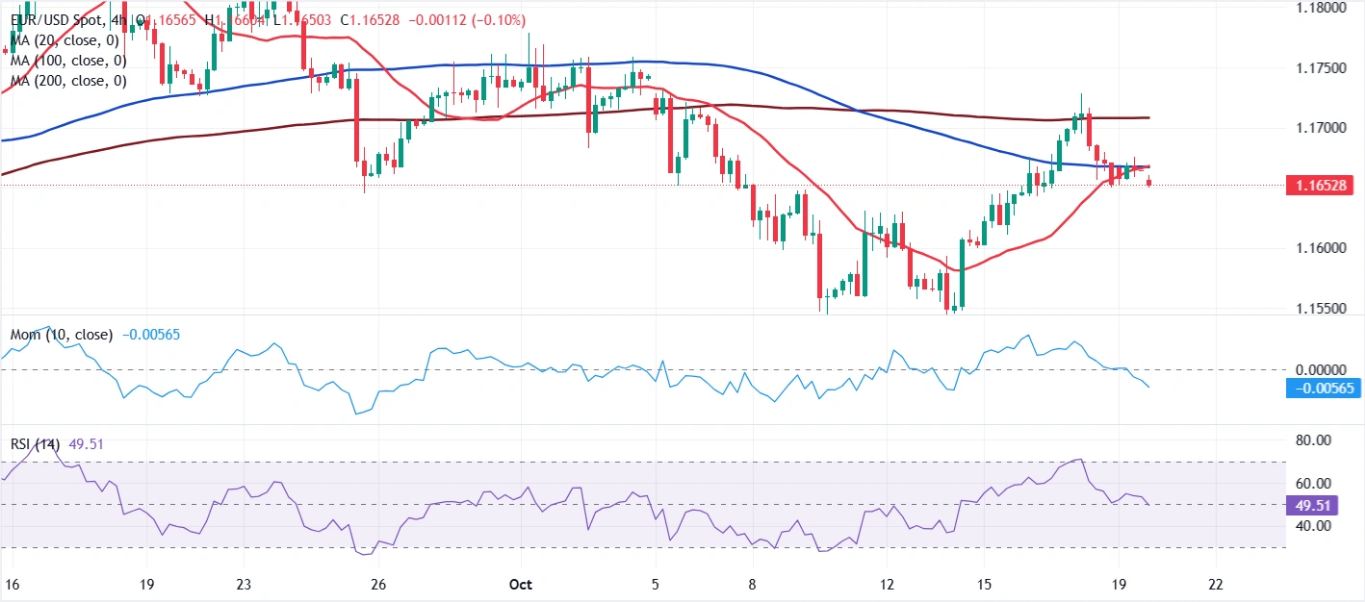Open the RSI (14) indicator legend
Image resolution: width=1365 pixels, height=602 pixels.
35,444
